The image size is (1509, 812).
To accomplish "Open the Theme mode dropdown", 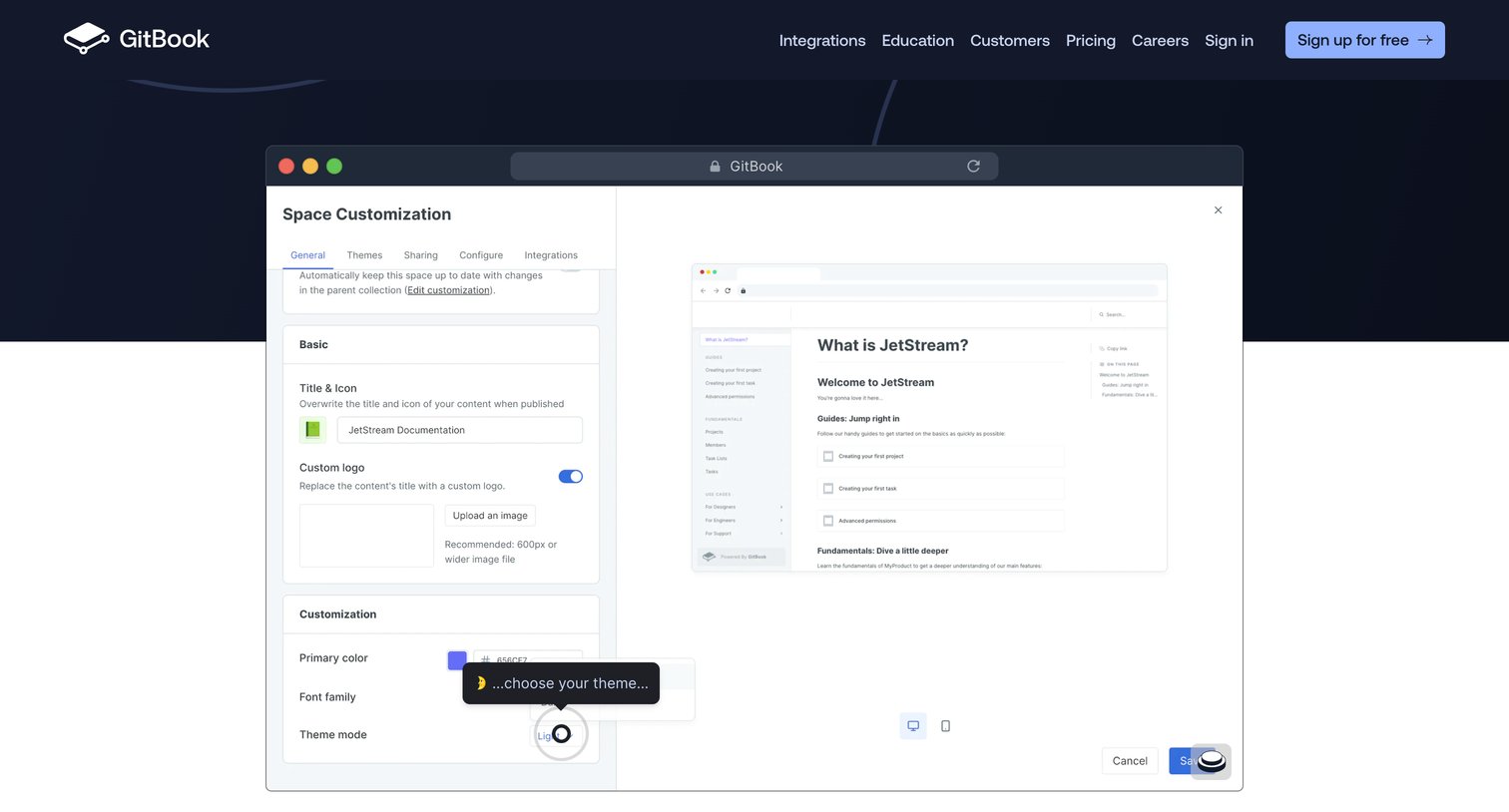I will pos(556,735).
